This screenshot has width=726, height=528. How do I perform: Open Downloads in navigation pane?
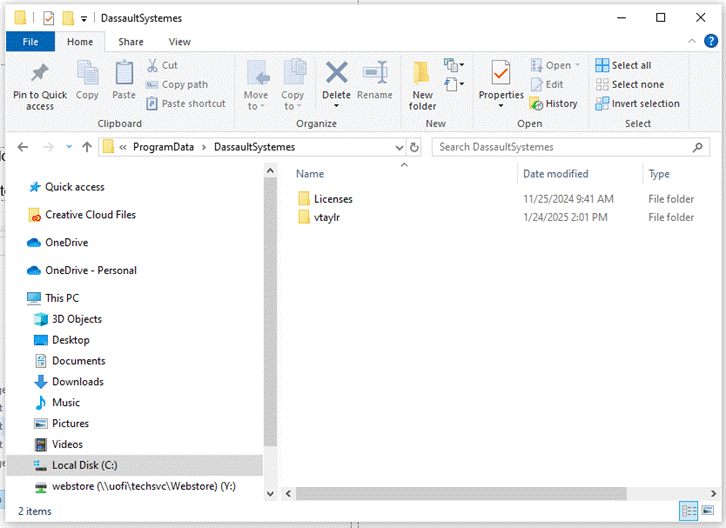tap(78, 382)
